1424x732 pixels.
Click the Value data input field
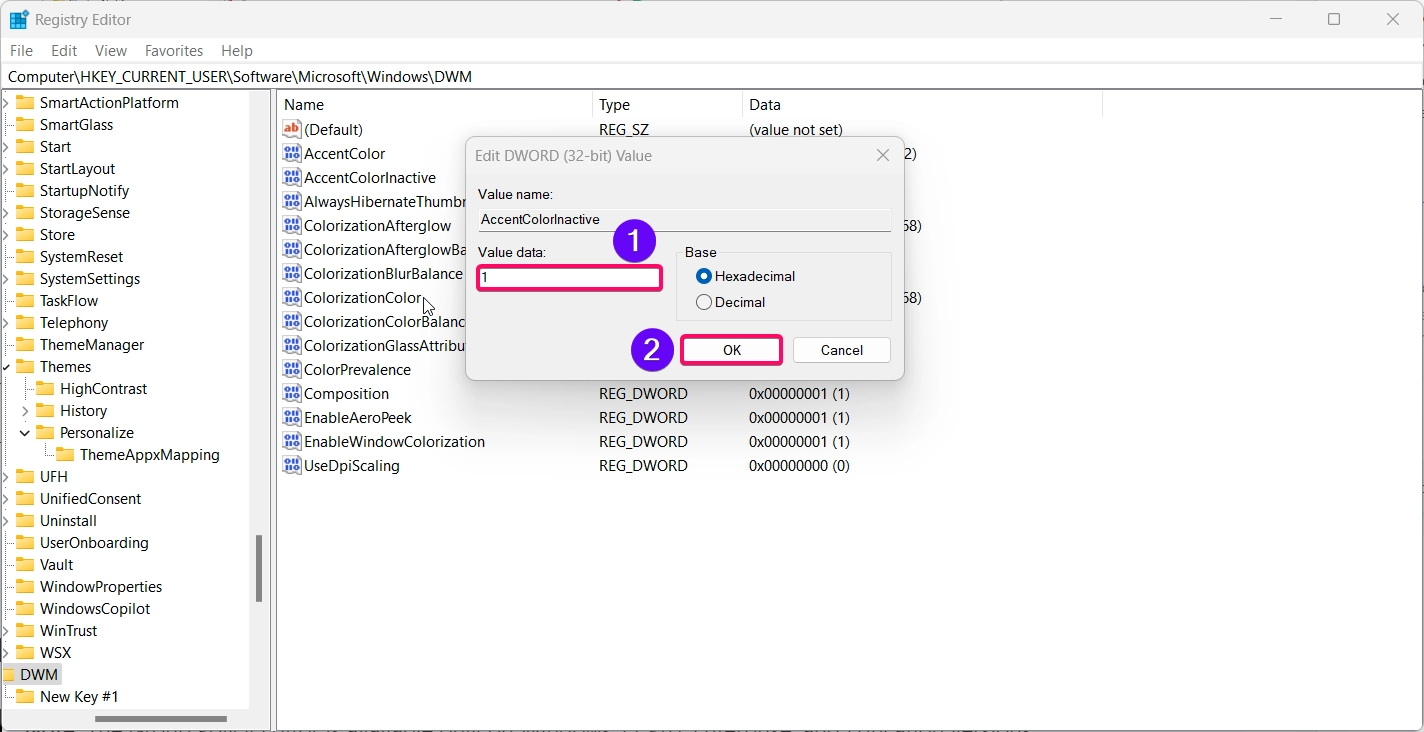[x=569, y=278]
